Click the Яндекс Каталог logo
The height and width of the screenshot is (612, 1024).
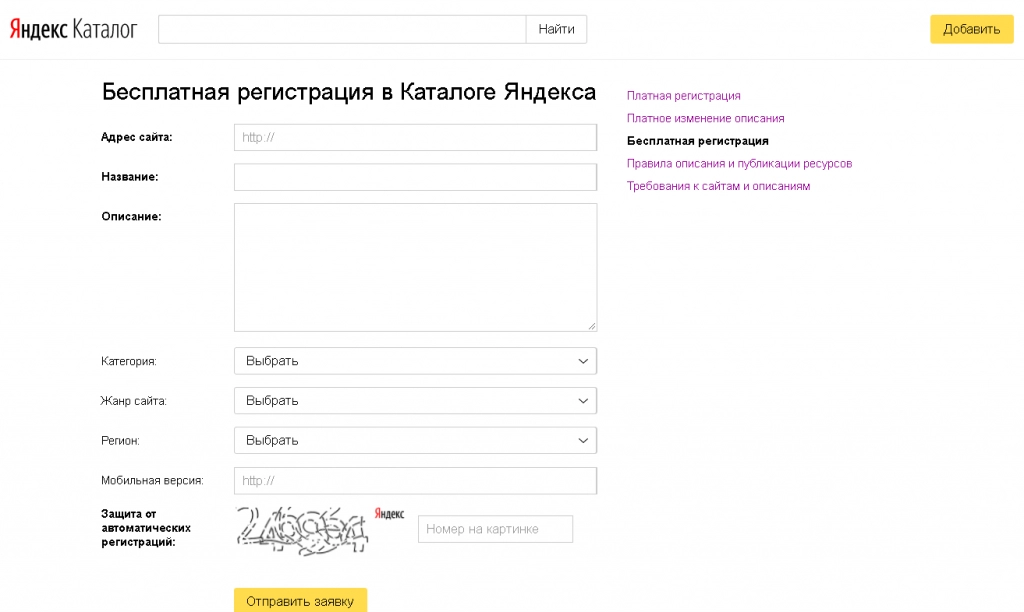tap(73, 29)
